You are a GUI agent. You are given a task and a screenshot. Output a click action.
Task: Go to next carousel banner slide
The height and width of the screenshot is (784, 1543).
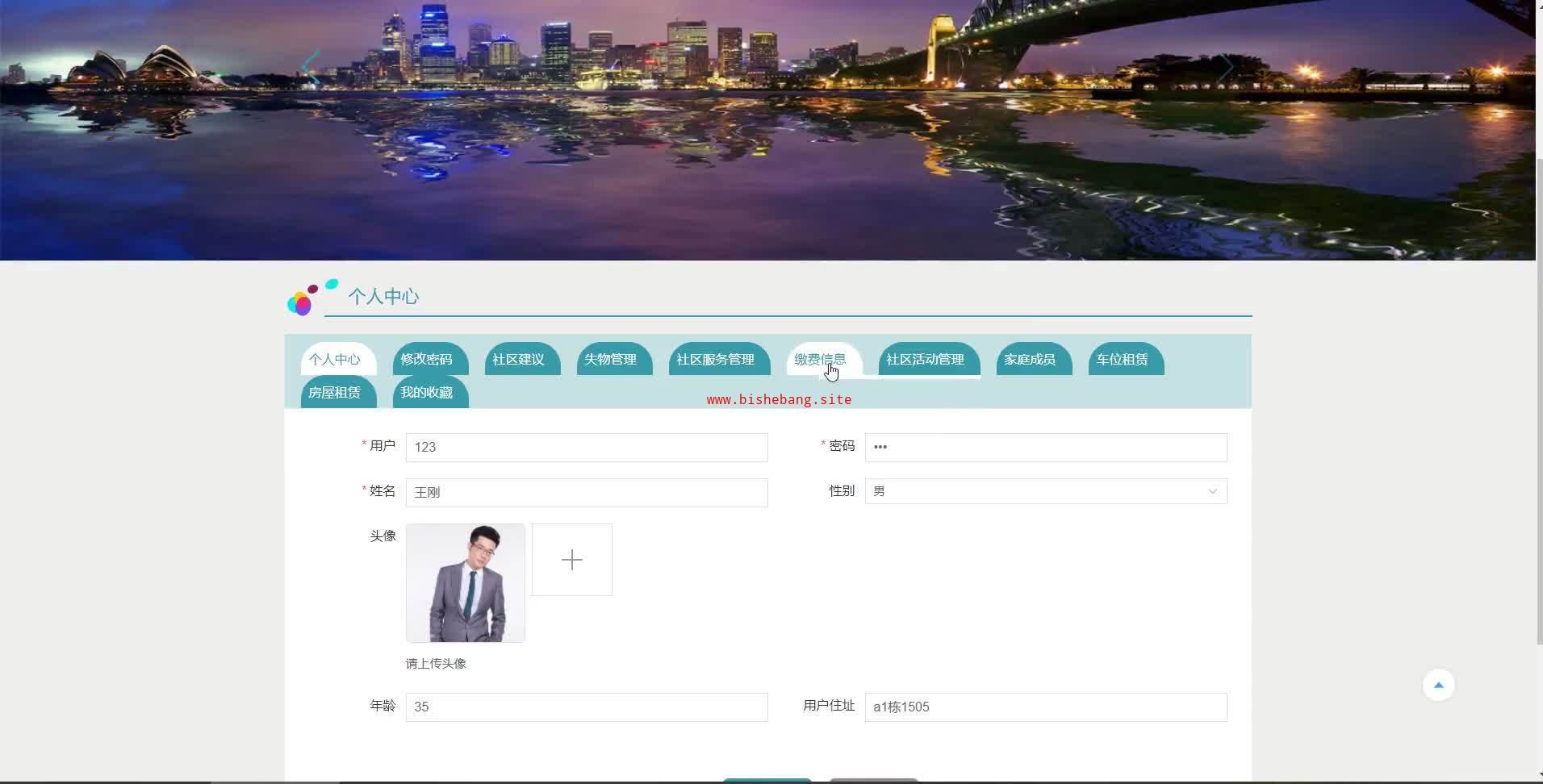(x=1225, y=68)
